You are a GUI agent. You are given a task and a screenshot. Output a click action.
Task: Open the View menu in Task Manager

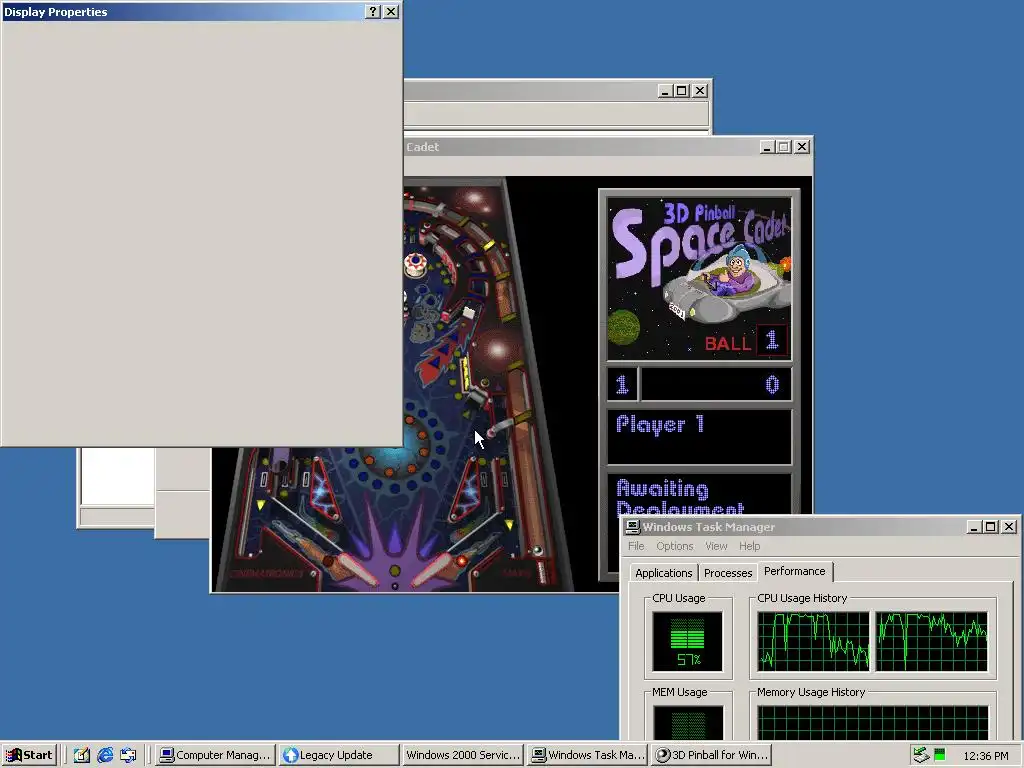[716, 546]
